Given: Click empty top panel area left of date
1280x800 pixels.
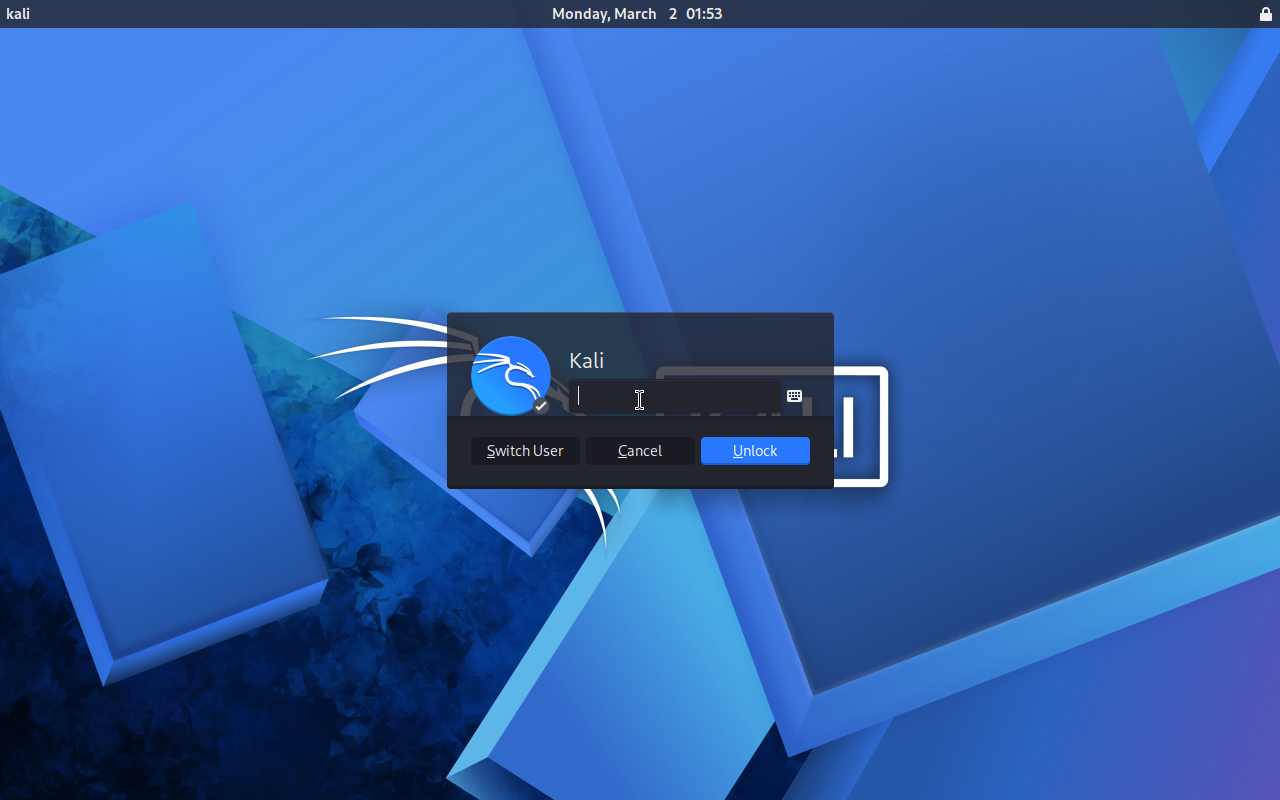Looking at the screenshot, I should (300, 14).
